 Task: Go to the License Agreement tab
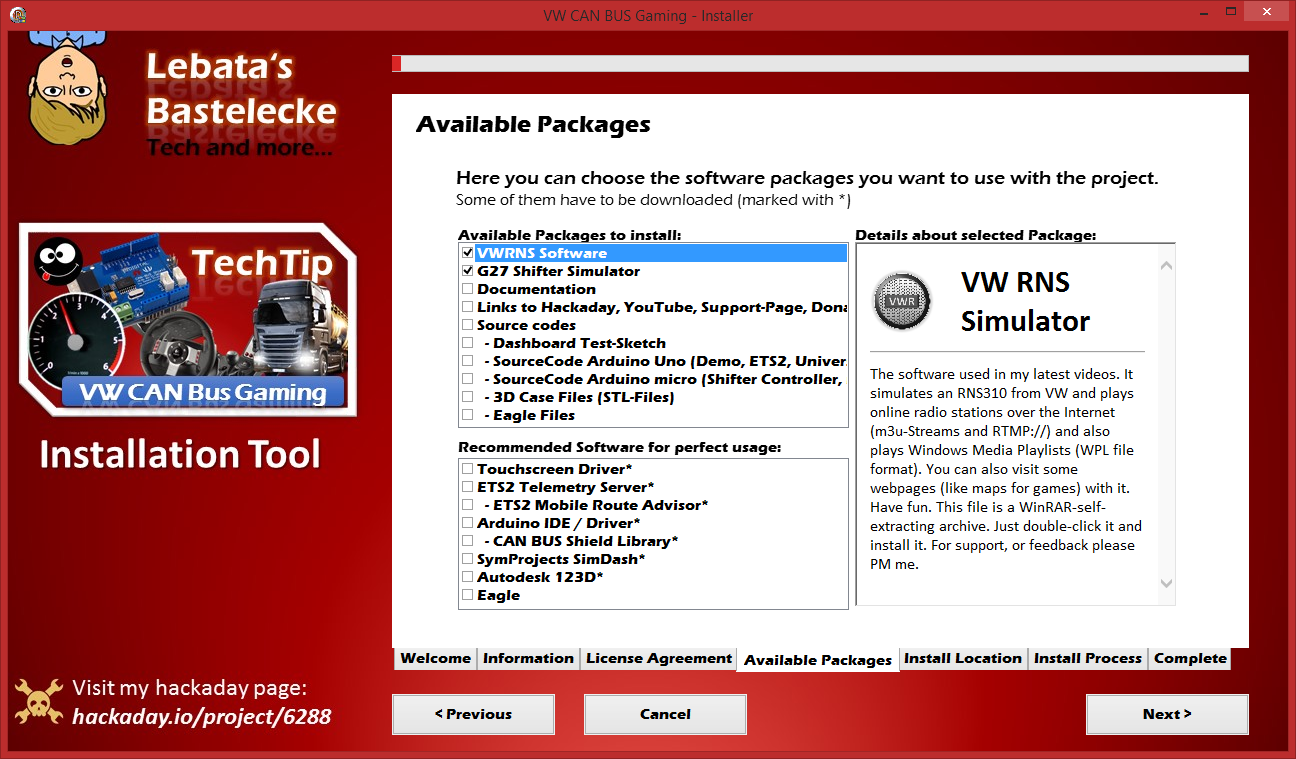[659, 658]
